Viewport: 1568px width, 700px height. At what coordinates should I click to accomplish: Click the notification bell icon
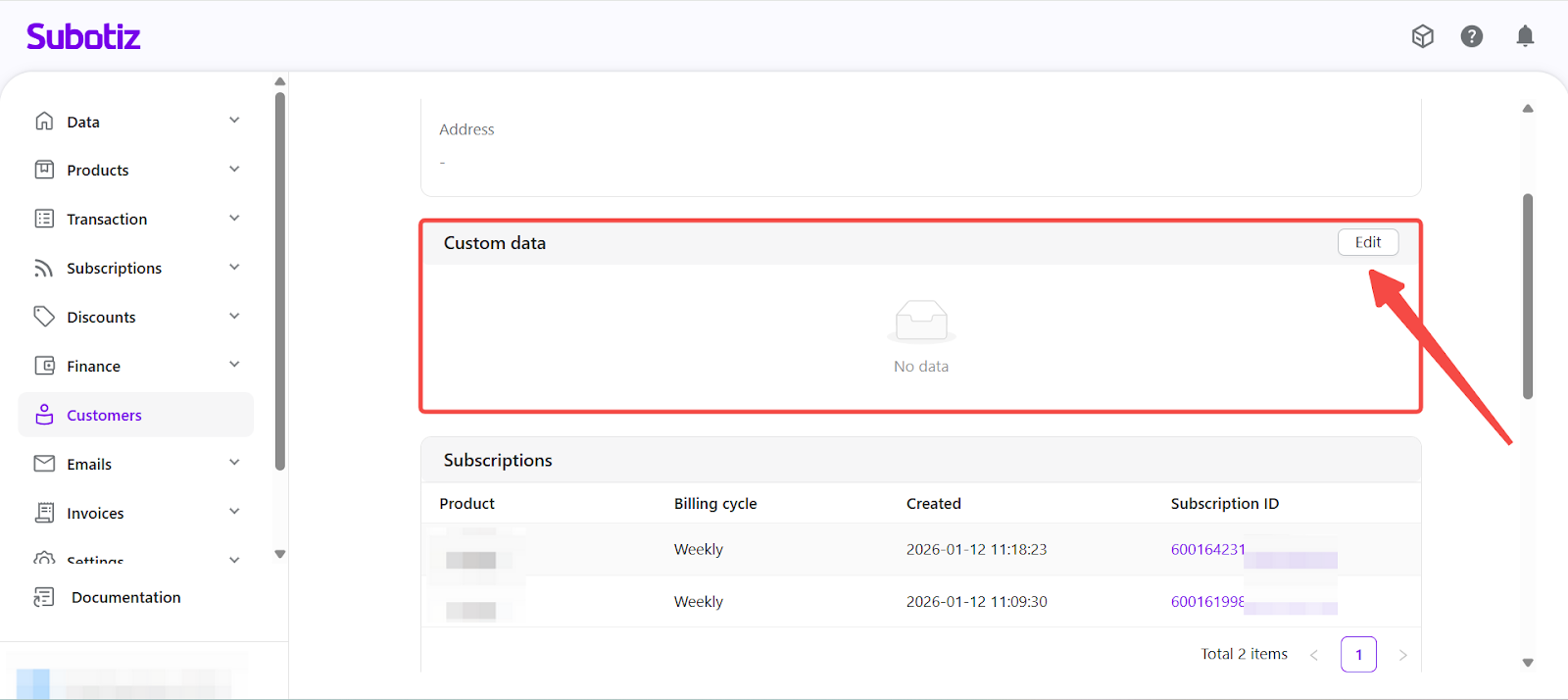[x=1525, y=36]
